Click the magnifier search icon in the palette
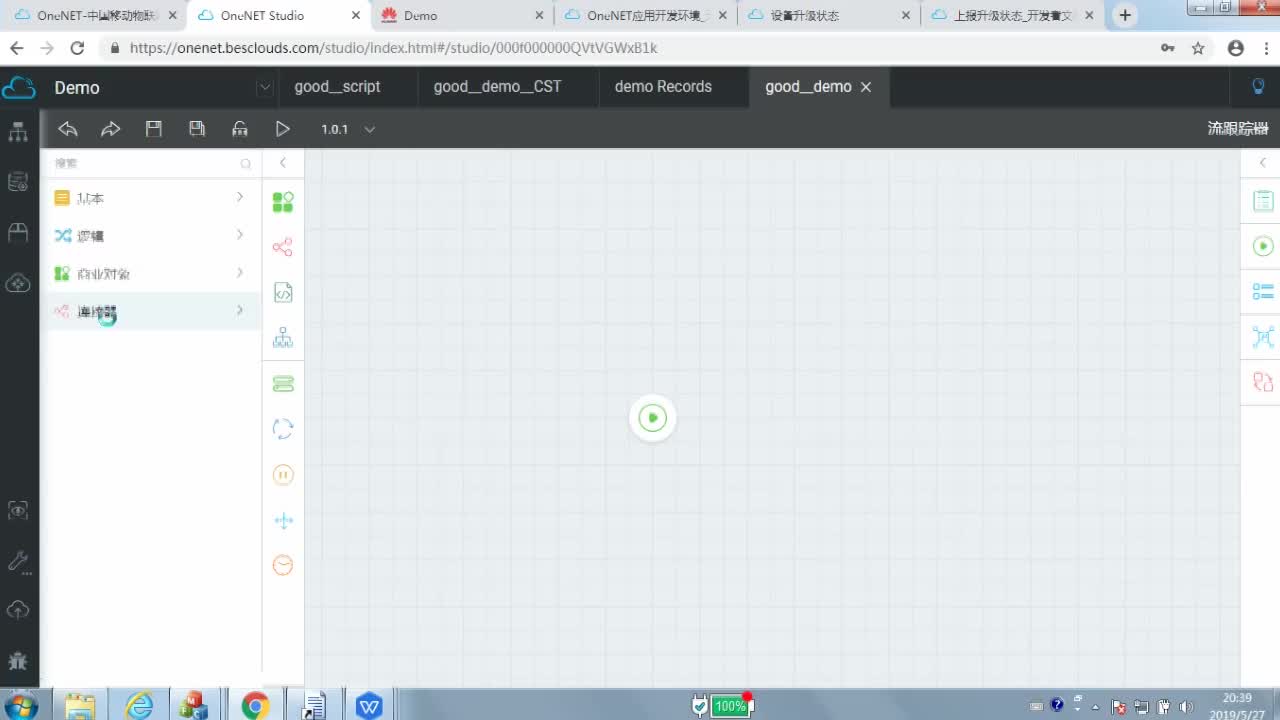 (245, 163)
